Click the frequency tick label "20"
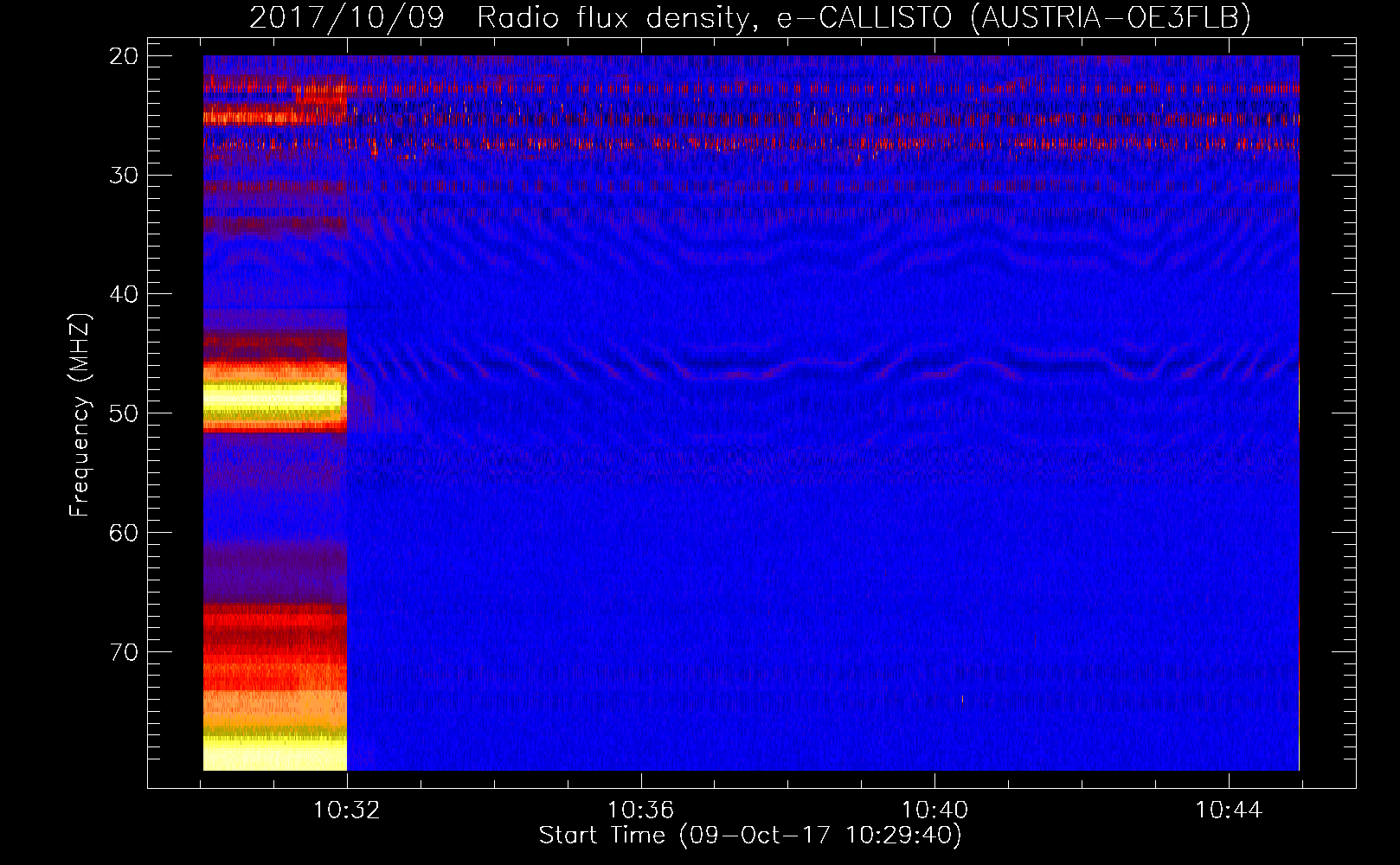Viewport: 1400px width, 865px height. pyautogui.click(x=125, y=56)
